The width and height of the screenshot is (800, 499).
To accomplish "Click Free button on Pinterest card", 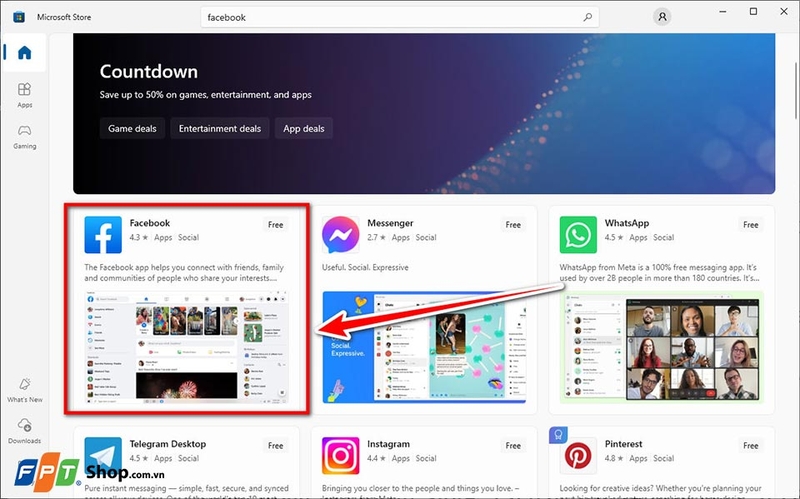I will pos(751,445).
